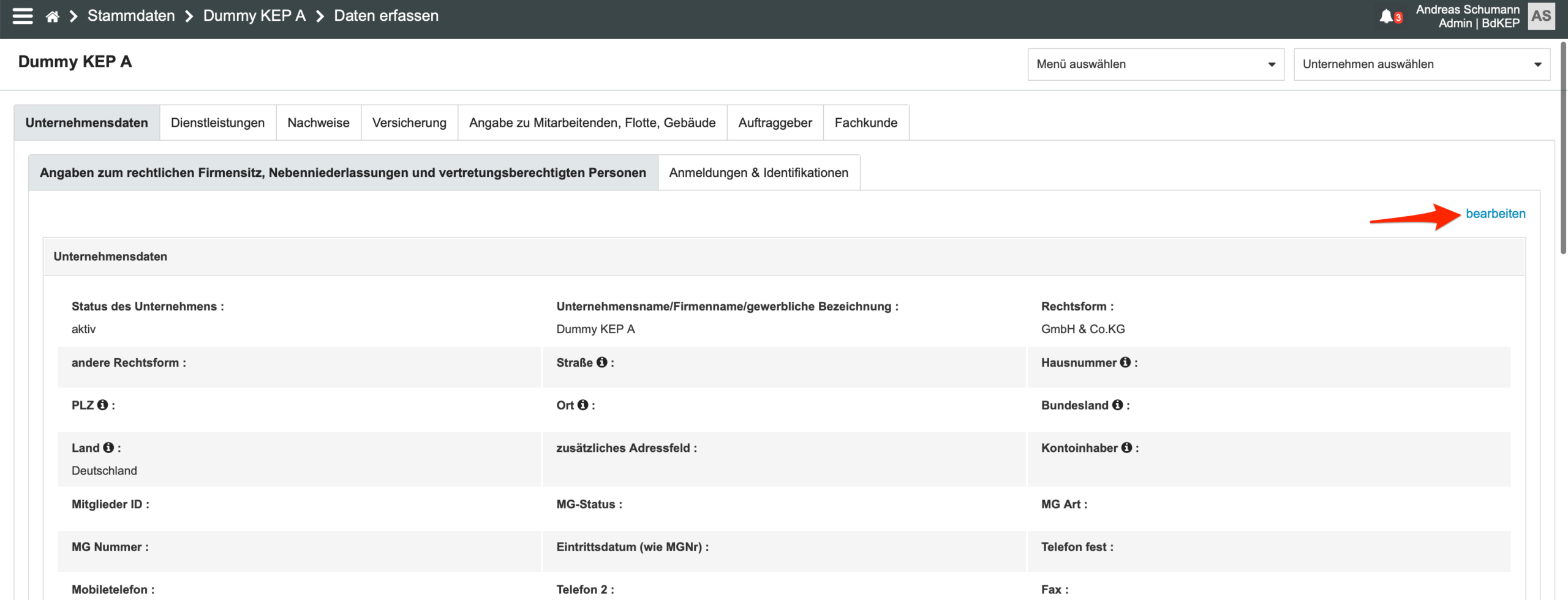
Task: Click the MG-Status label
Action: 589,504
